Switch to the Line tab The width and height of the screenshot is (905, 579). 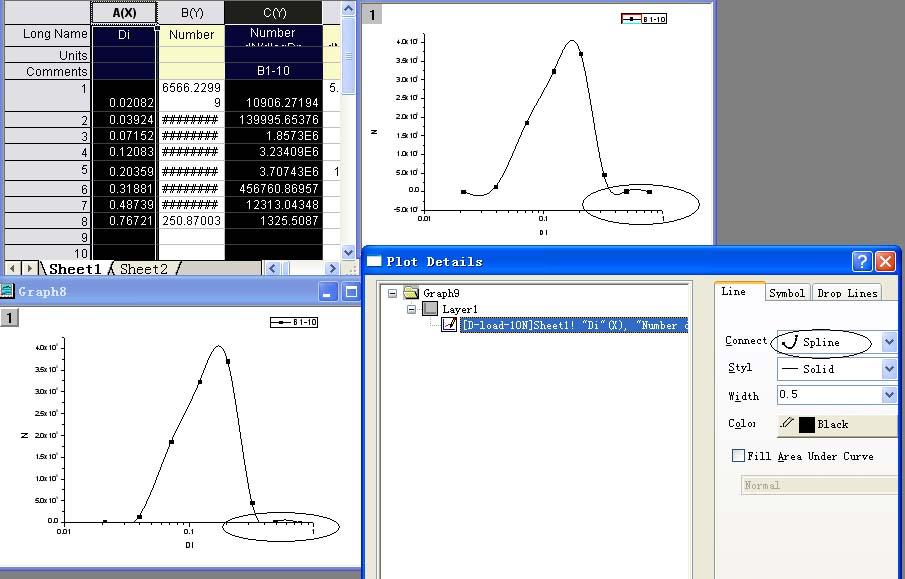(x=734, y=292)
